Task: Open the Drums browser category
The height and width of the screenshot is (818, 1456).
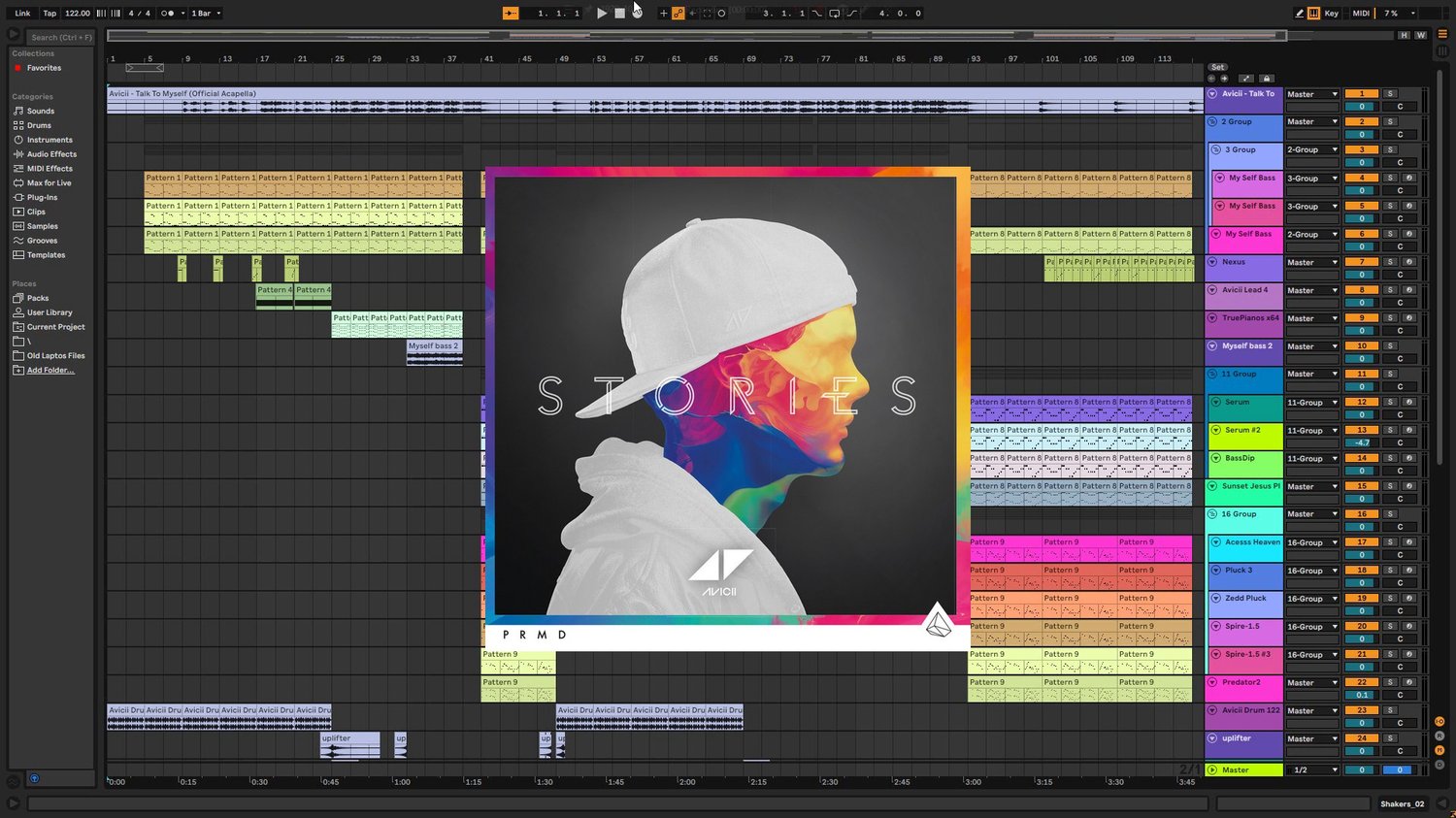Action: [39, 125]
